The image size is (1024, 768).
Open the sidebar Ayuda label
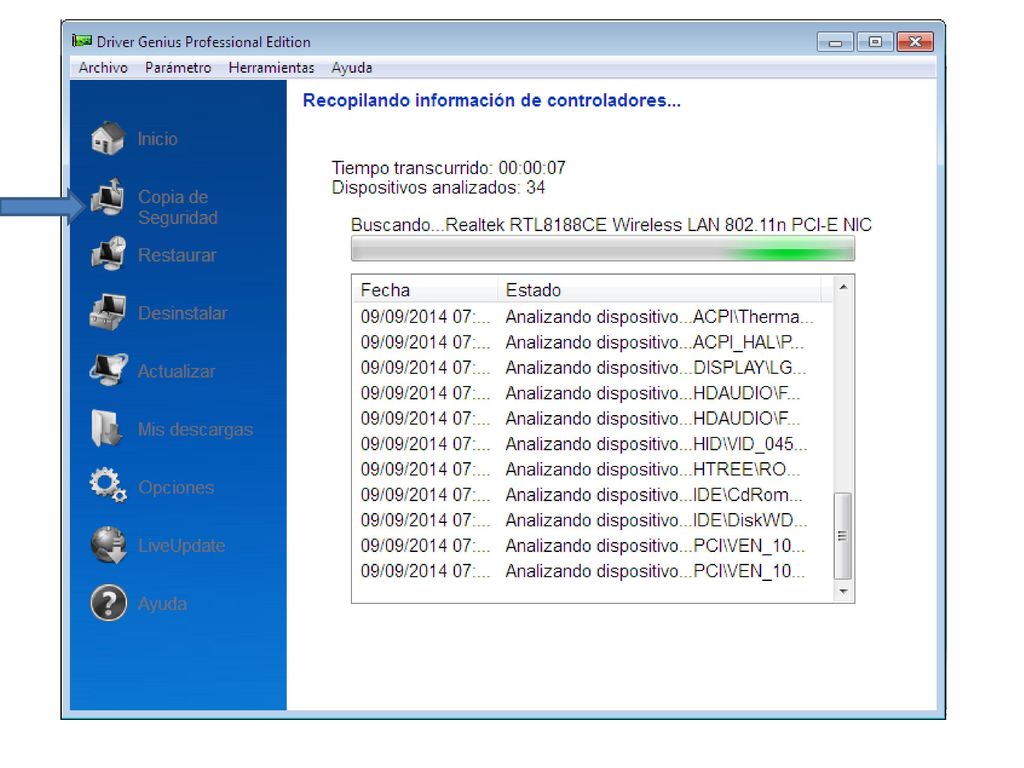pyautogui.click(x=162, y=604)
